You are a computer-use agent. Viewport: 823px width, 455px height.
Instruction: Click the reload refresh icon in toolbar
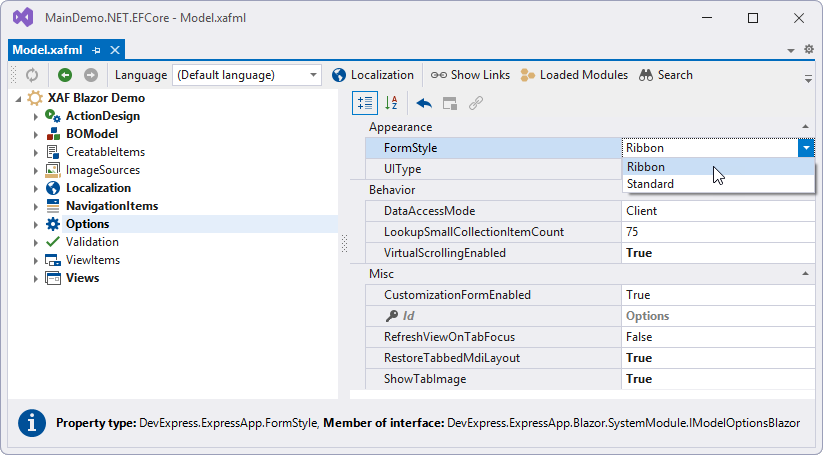point(32,75)
